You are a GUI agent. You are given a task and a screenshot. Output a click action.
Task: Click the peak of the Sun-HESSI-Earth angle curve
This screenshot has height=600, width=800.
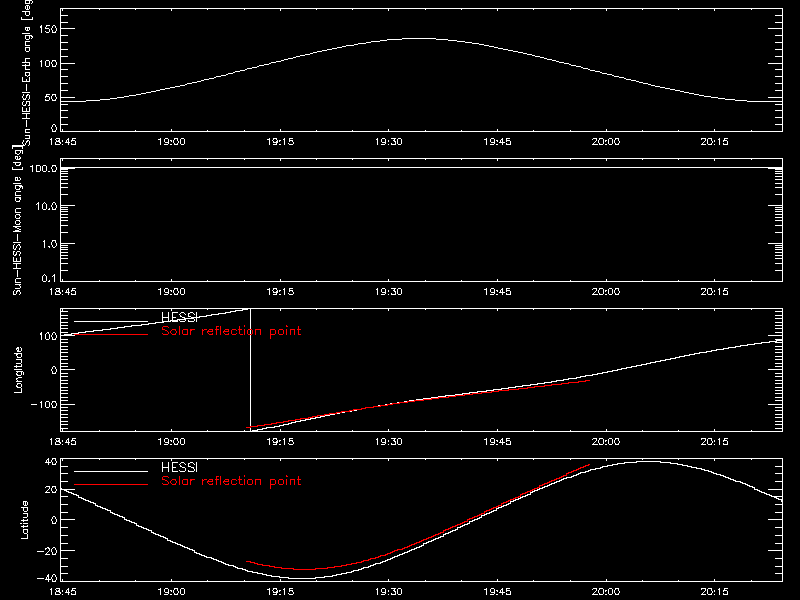pyautogui.click(x=419, y=38)
